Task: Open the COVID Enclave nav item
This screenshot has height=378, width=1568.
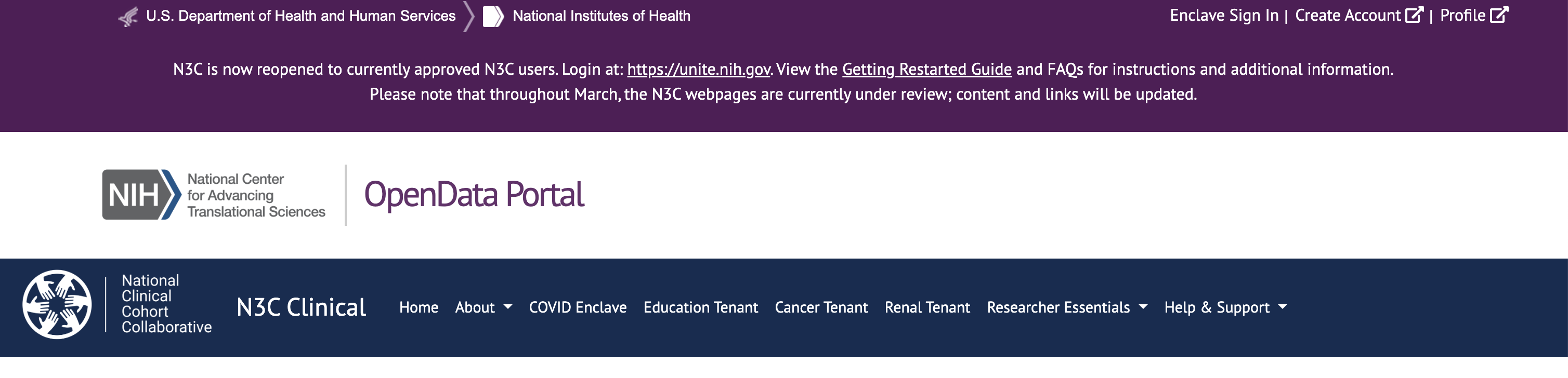Action: 577,307
